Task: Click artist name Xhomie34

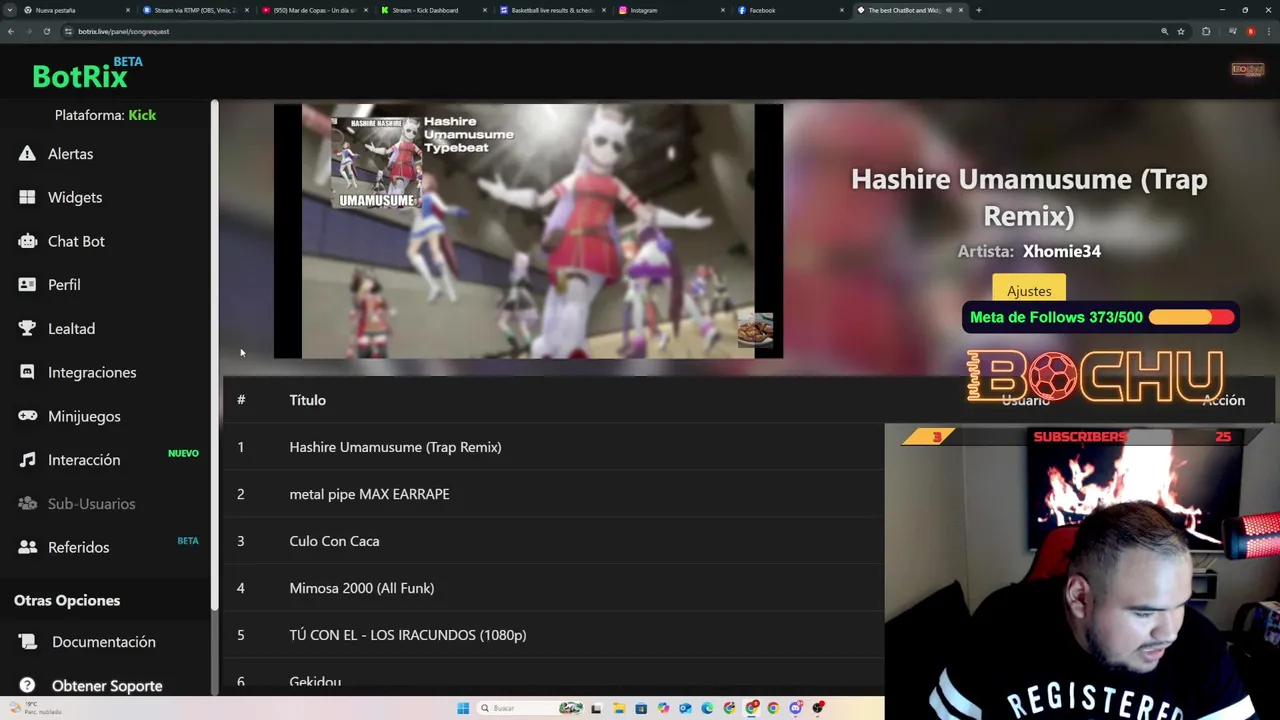Action: pos(1062,252)
